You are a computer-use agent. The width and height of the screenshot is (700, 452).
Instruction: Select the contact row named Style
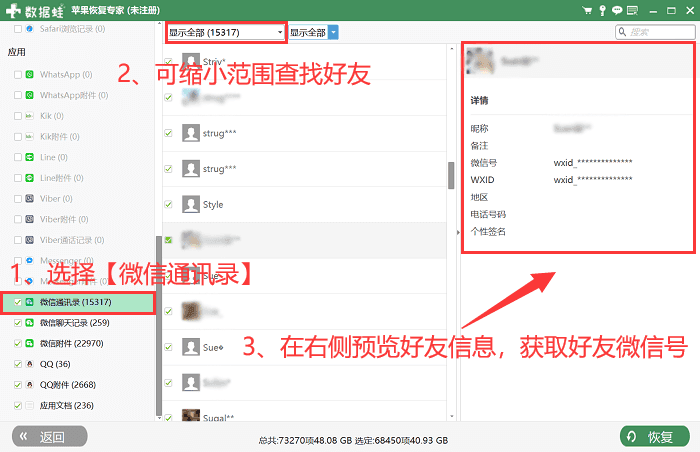click(304, 205)
